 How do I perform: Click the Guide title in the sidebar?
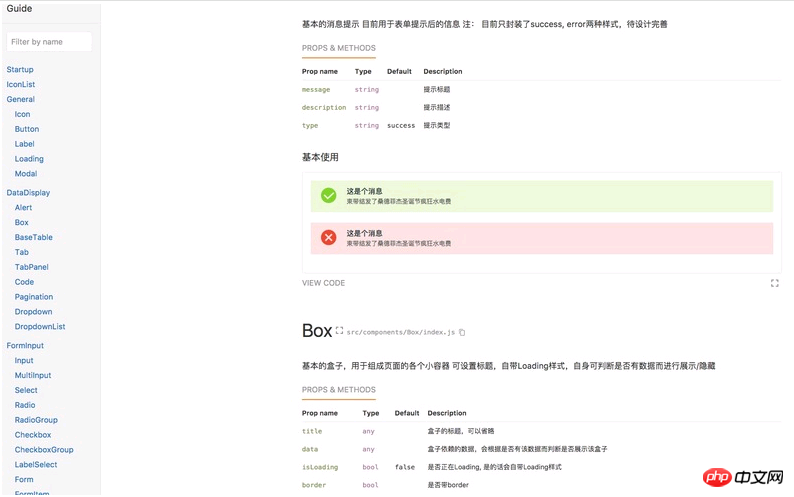pos(19,9)
